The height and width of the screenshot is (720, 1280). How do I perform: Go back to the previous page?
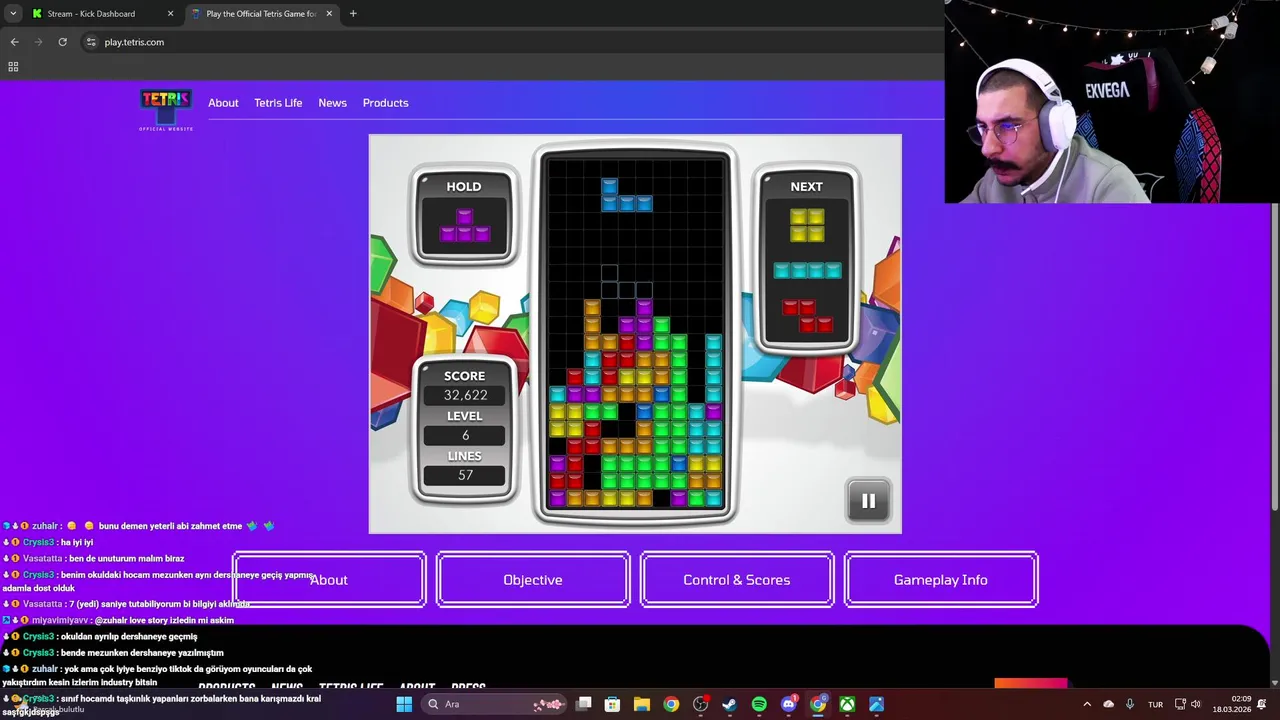(x=14, y=42)
